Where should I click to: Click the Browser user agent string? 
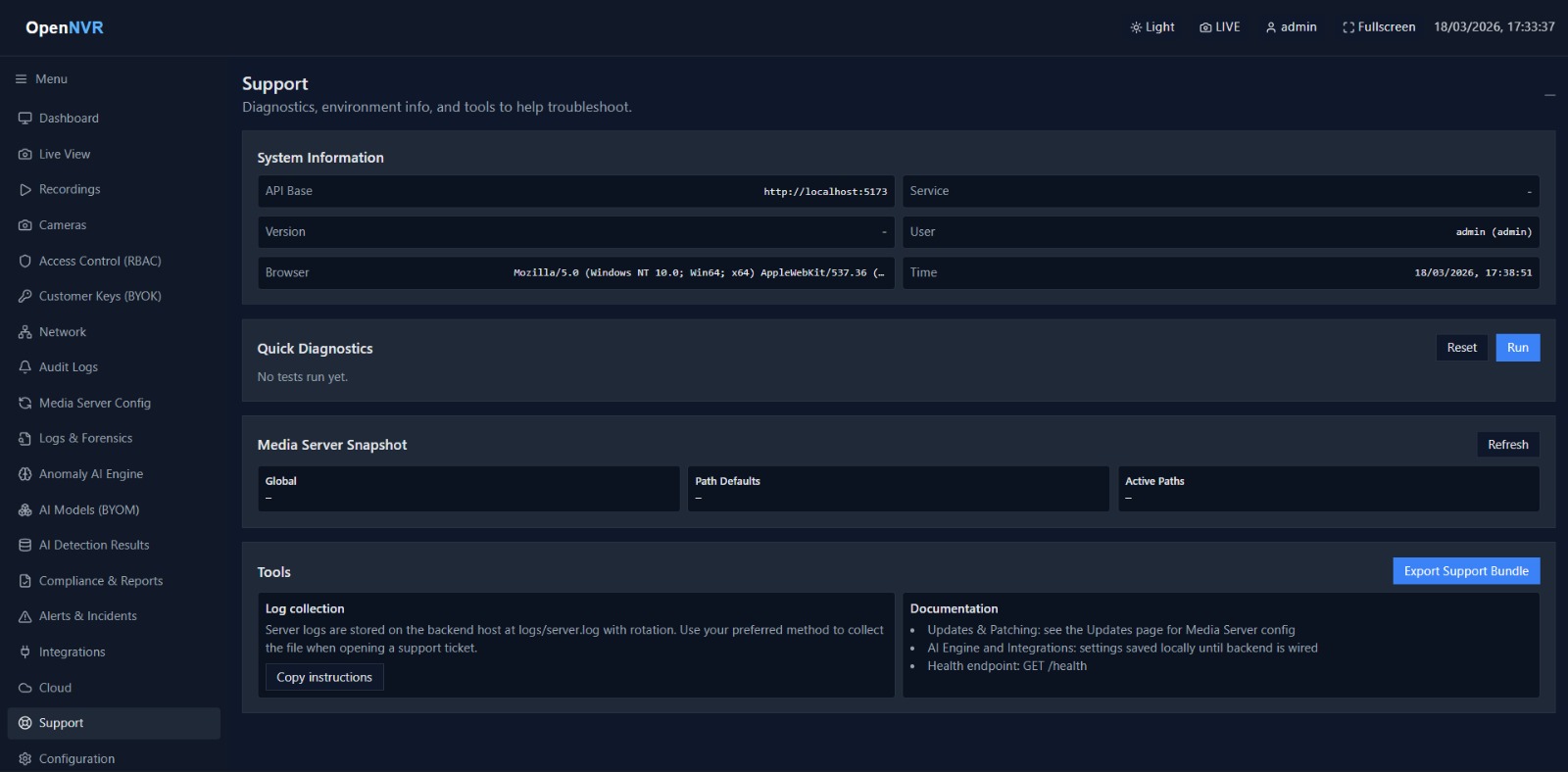(699, 273)
